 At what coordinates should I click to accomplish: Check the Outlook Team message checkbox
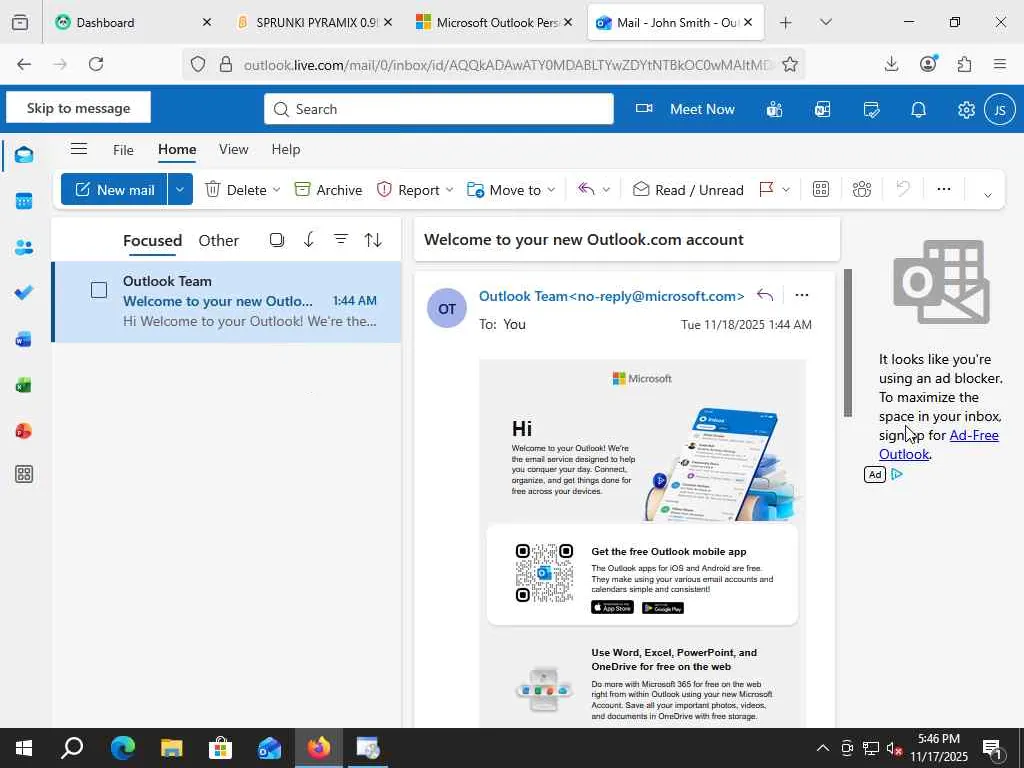pyautogui.click(x=99, y=290)
